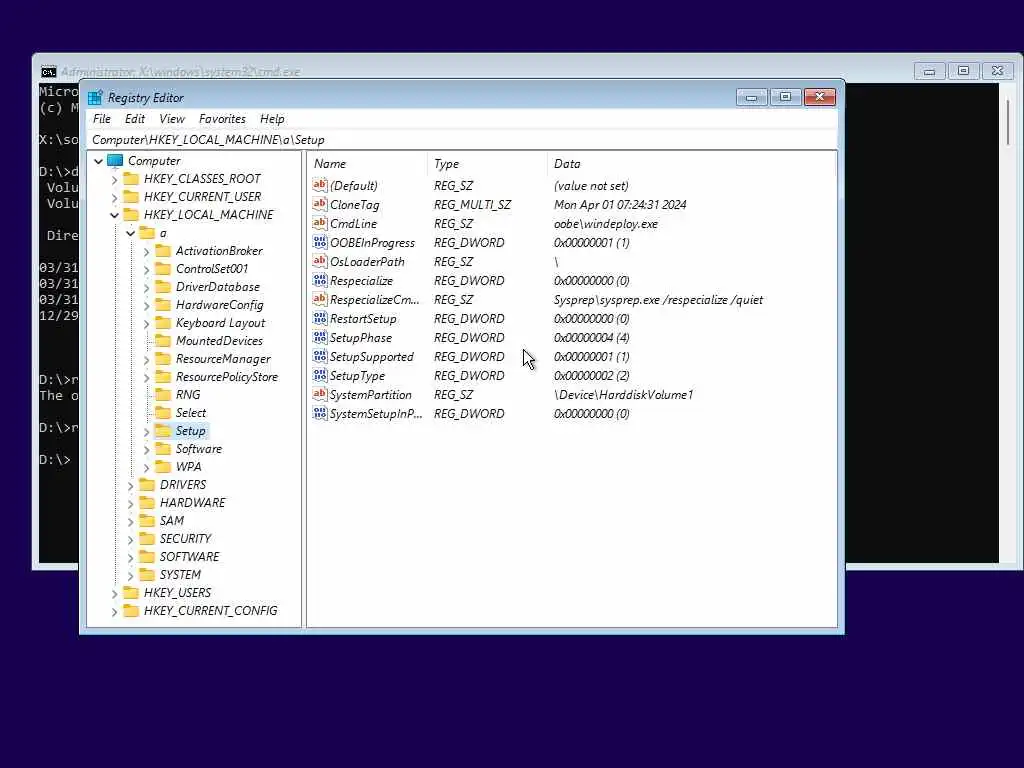Screen dimensions: 1024x768
Task: Click the Registry Editor title bar icon
Action: 95,98
